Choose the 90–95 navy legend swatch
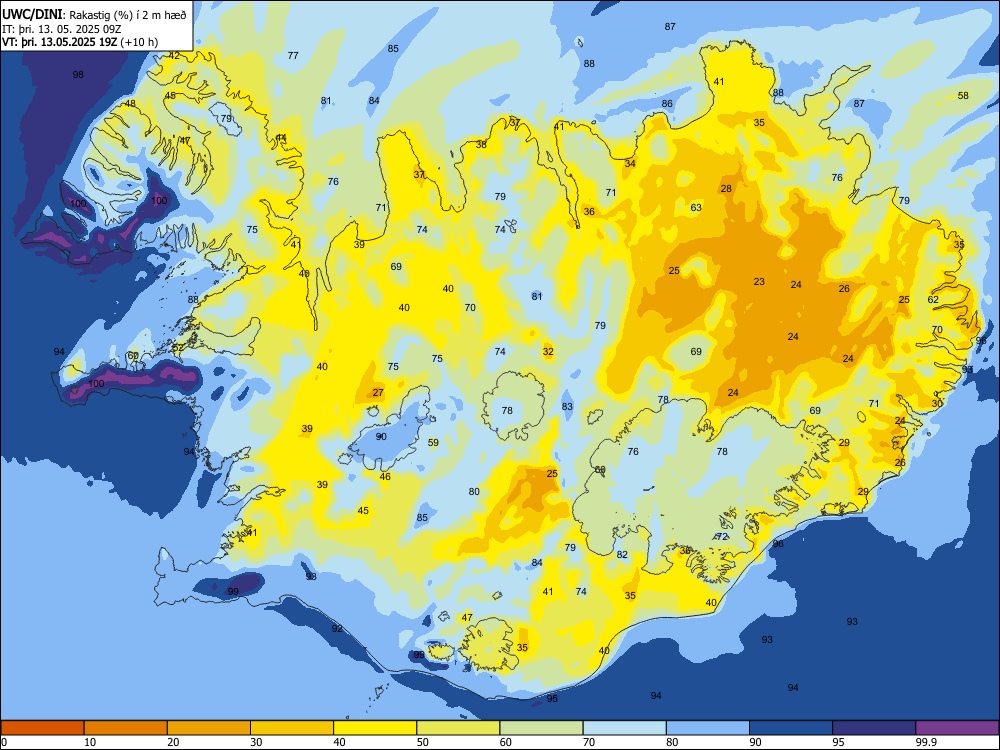The height and width of the screenshot is (750, 1000). click(x=791, y=728)
